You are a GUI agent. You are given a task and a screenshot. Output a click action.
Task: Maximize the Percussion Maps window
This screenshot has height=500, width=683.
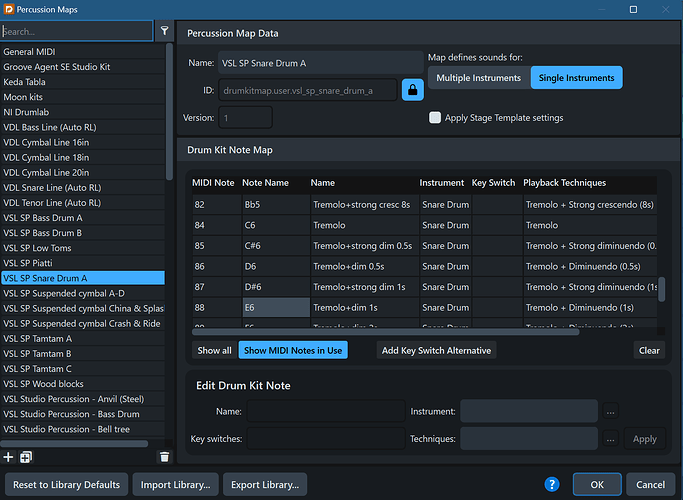click(633, 9)
